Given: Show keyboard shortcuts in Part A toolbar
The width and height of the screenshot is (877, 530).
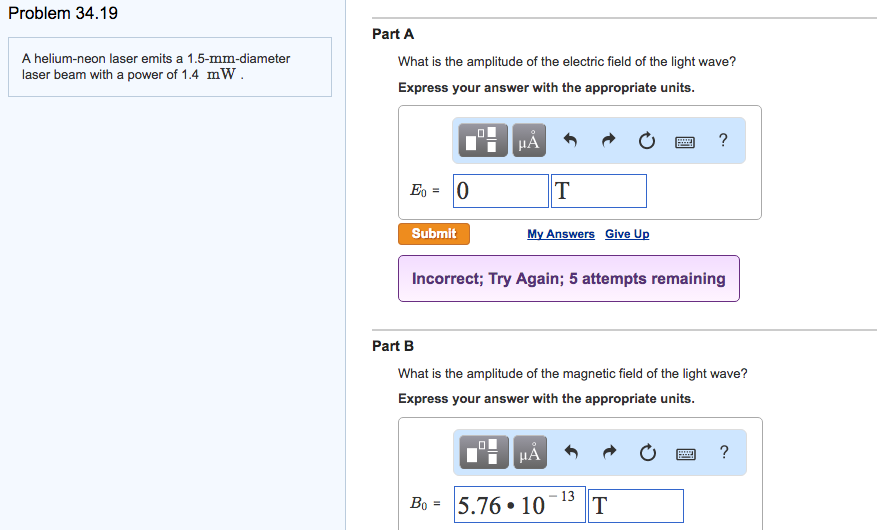Looking at the screenshot, I should click(x=685, y=141).
